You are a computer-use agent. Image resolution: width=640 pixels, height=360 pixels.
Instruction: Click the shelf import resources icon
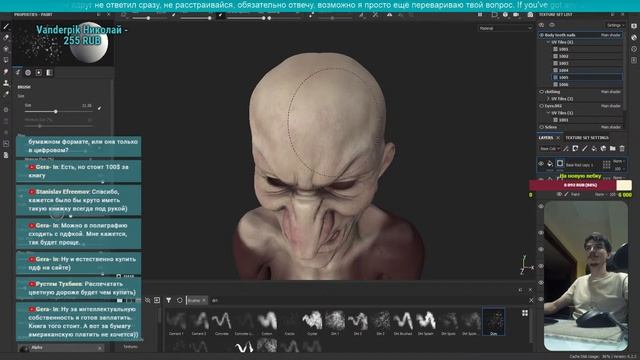coord(157,300)
